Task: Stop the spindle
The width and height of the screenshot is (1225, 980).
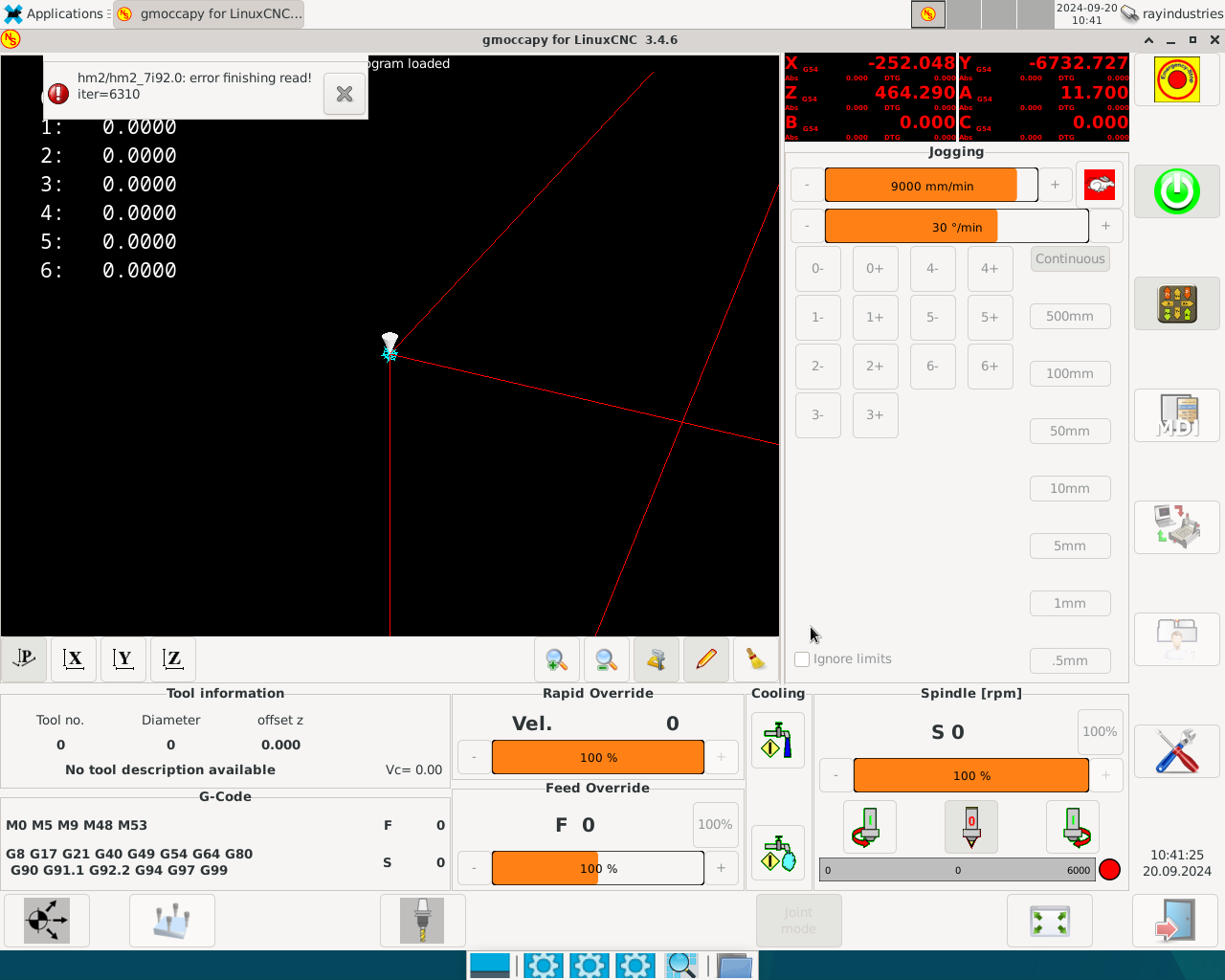Action: coord(971,827)
